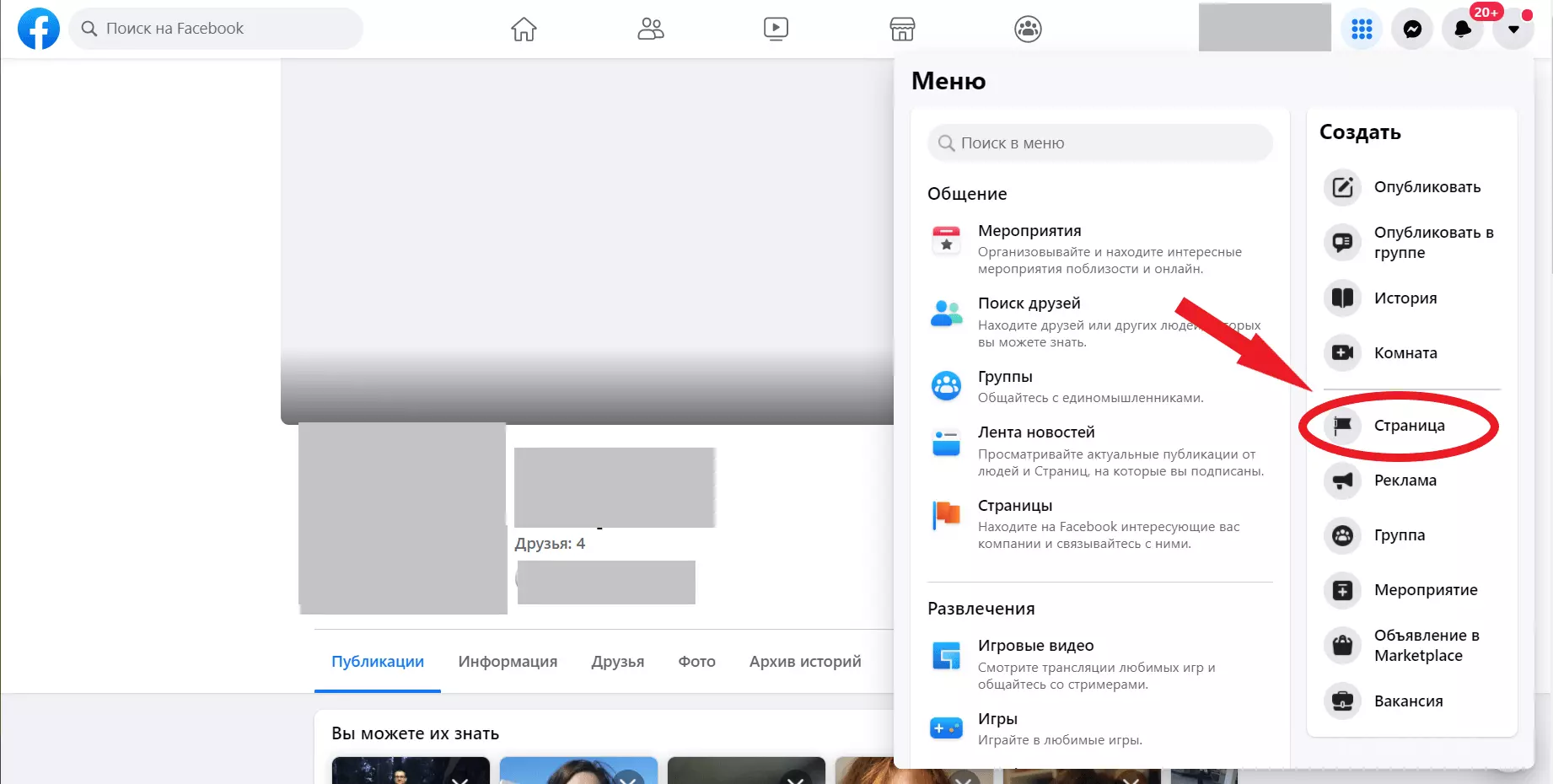The width and height of the screenshot is (1553, 784).
Task: Click the Facebook logo
Action: coord(39,29)
